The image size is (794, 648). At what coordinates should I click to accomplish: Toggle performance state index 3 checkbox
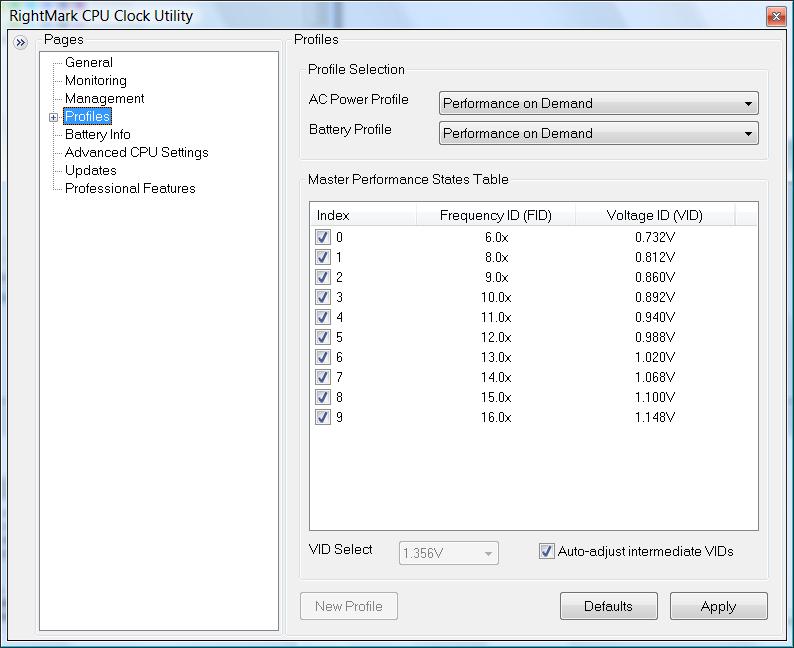pos(323,297)
